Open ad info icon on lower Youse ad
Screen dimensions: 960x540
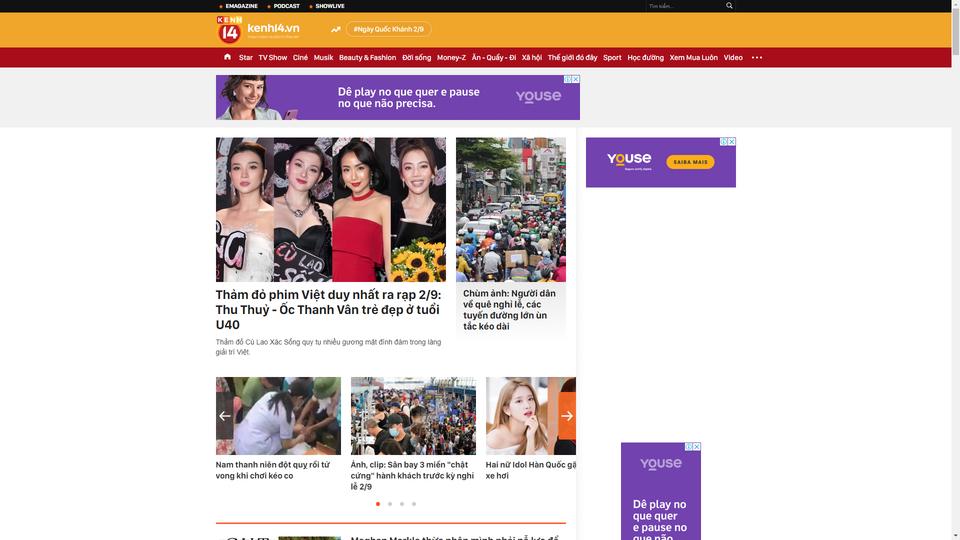click(x=689, y=447)
